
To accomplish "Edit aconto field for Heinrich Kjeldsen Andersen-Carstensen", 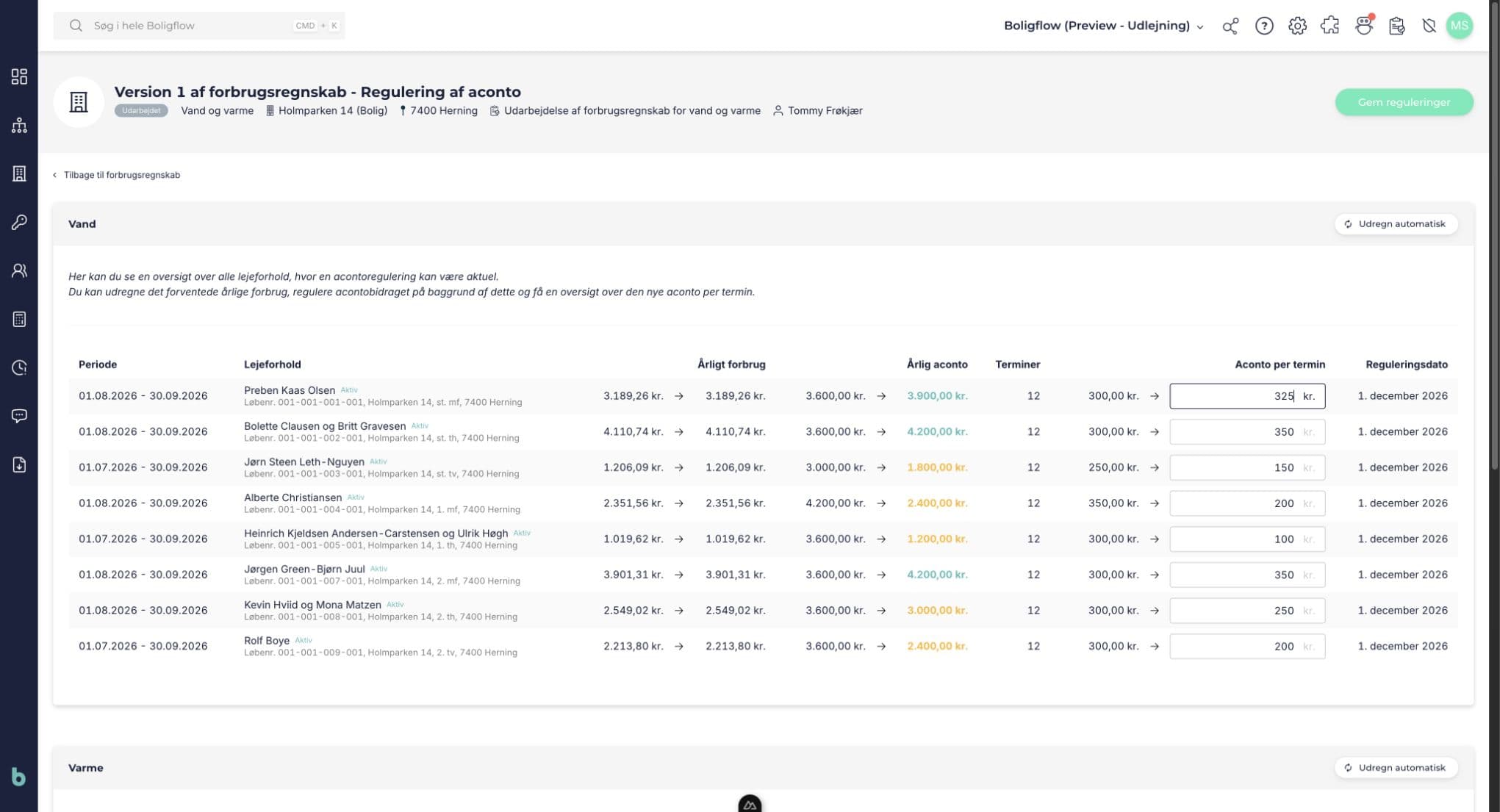I will (x=1247, y=539).
